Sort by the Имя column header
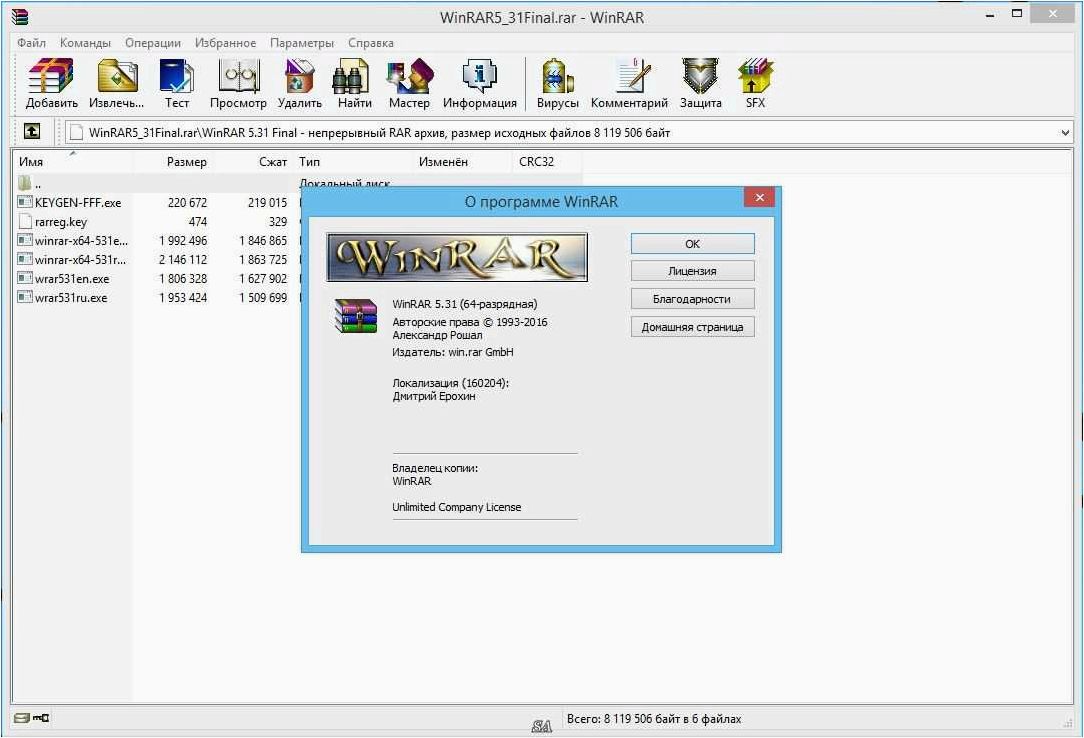1084x738 pixels. click(73, 162)
